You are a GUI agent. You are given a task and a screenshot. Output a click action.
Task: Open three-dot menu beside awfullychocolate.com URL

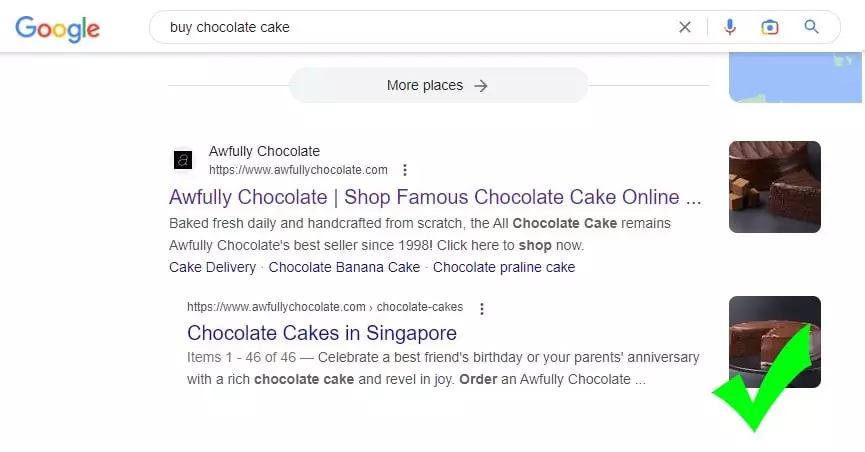405,170
